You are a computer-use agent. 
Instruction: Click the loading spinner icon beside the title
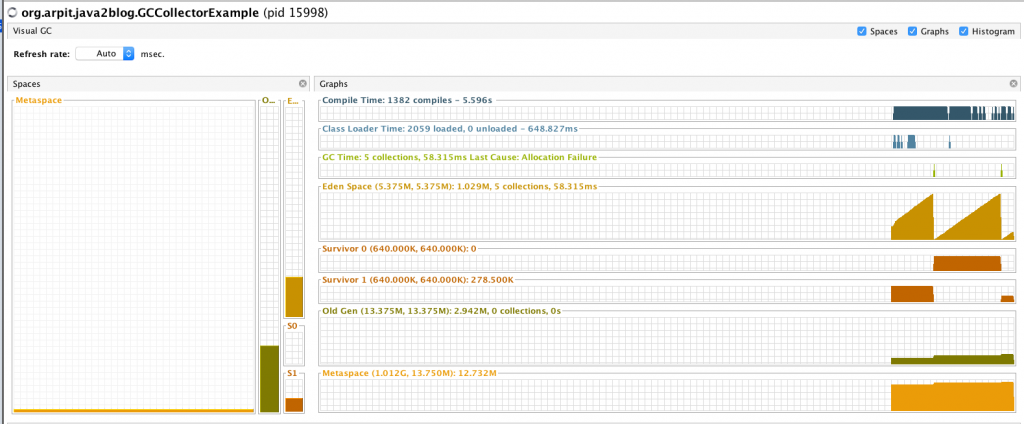point(12,12)
